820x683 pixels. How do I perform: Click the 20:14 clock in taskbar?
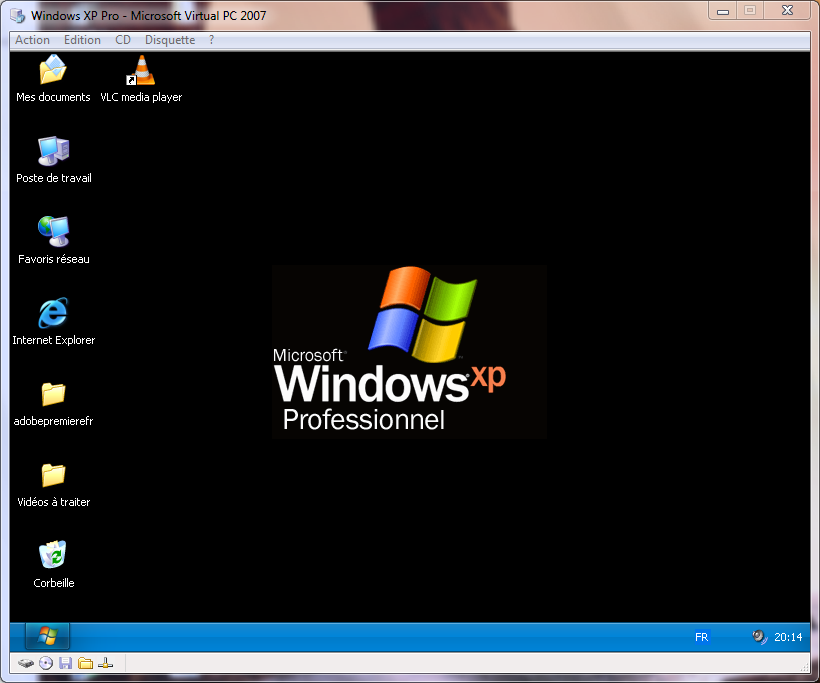click(x=788, y=637)
